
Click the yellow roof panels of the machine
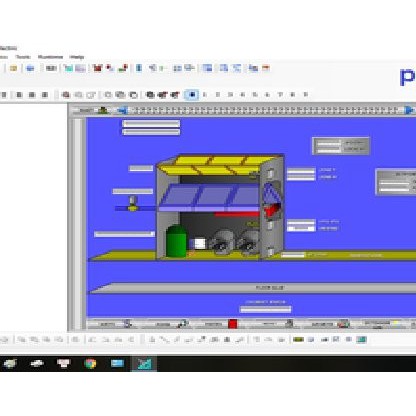click(217, 165)
